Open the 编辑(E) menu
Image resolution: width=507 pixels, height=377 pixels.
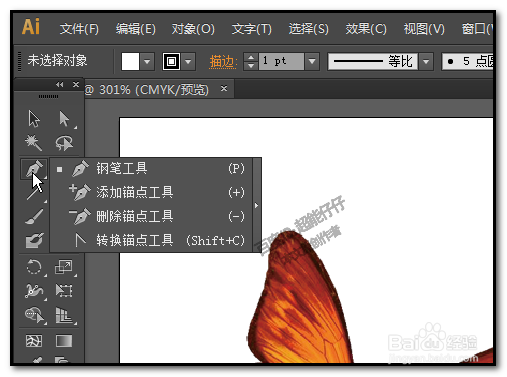[136, 29]
